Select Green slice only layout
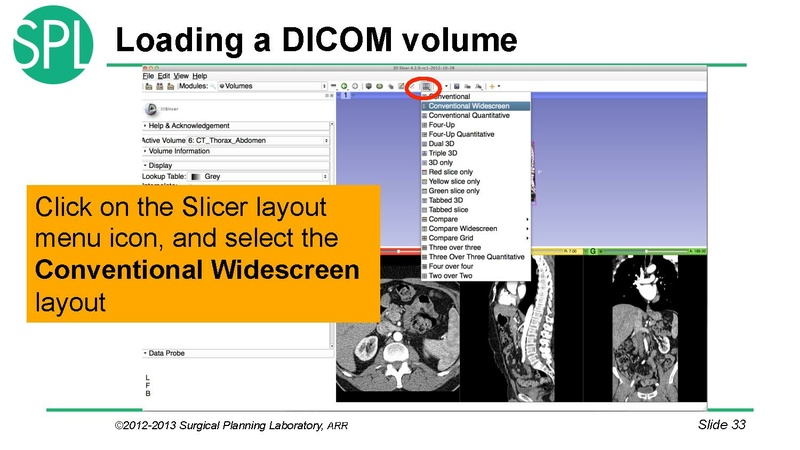The width and height of the screenshot is (800, 450). [476, 191]
